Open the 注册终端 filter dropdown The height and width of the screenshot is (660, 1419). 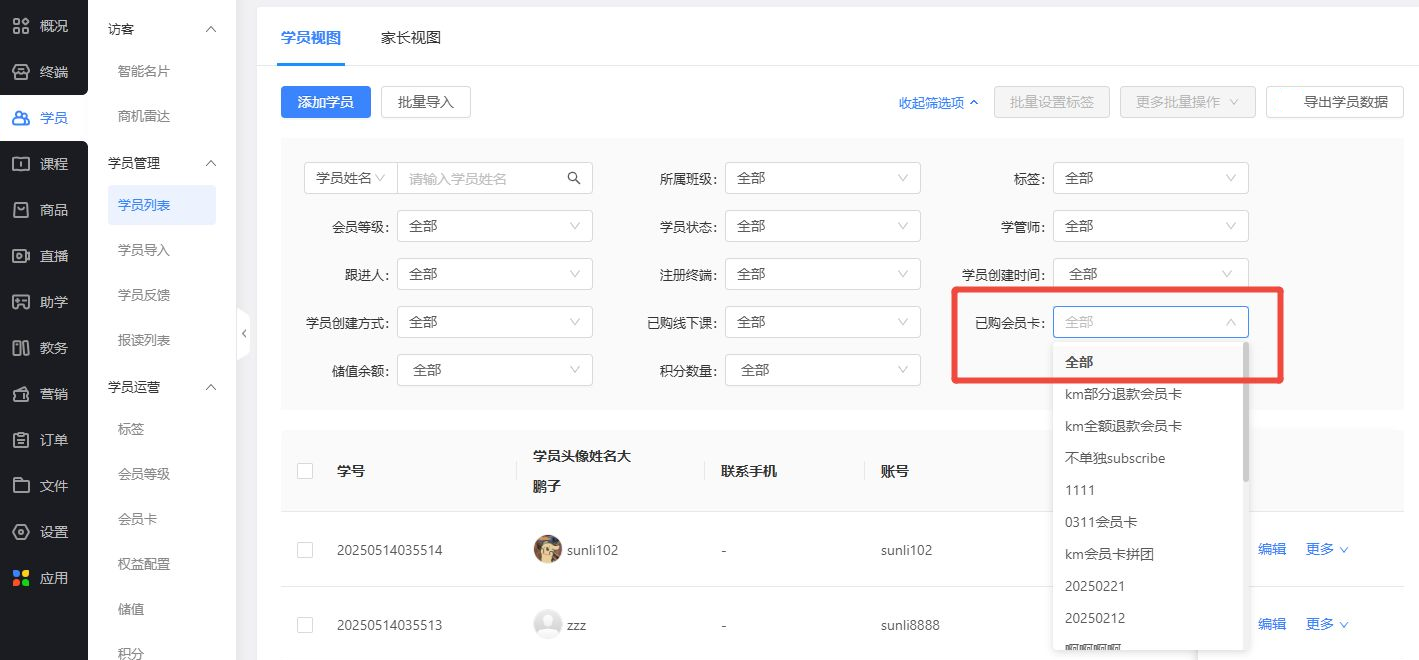pos(823,274)
